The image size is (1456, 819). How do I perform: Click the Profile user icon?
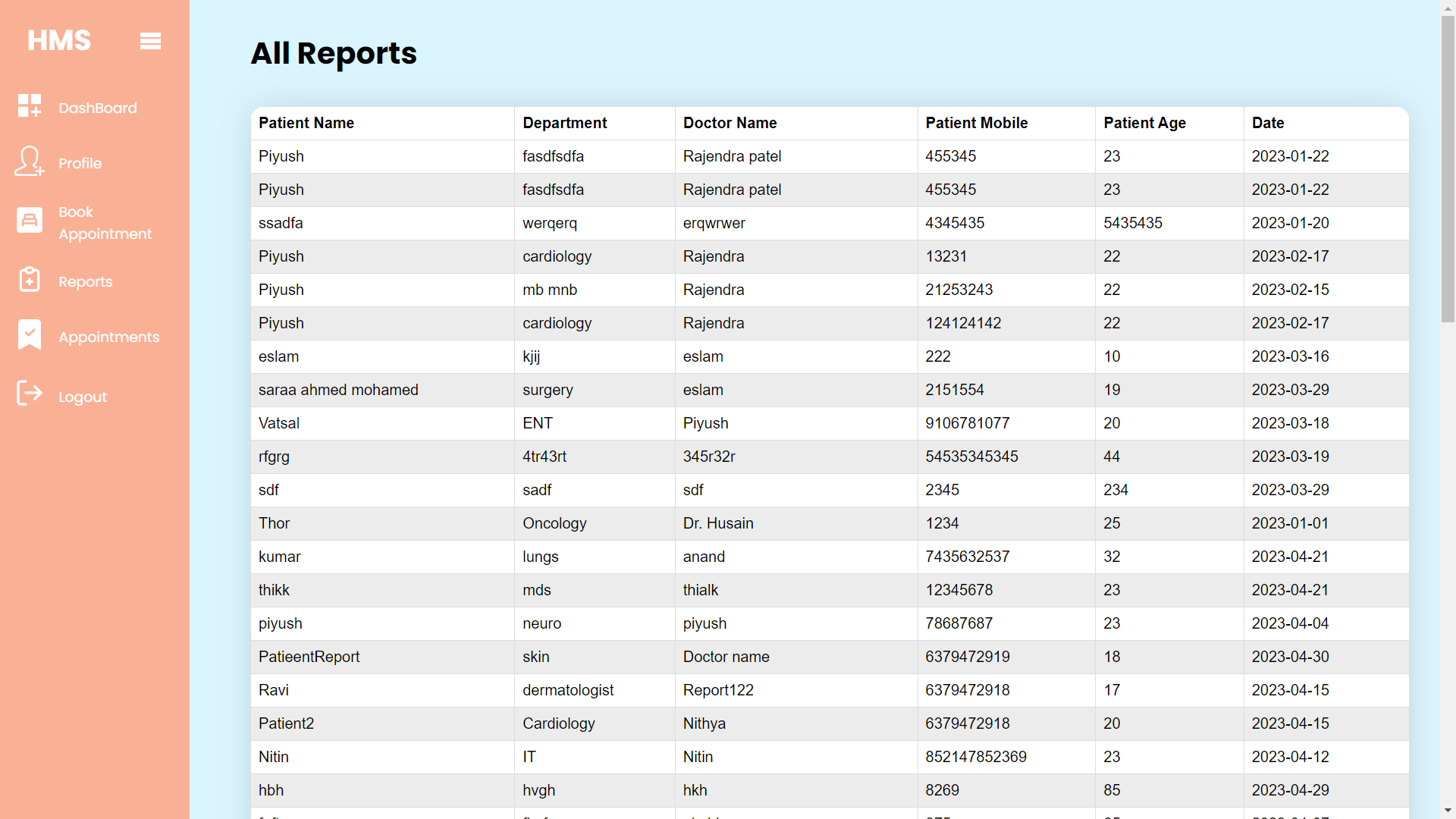[x=30, y=161]
